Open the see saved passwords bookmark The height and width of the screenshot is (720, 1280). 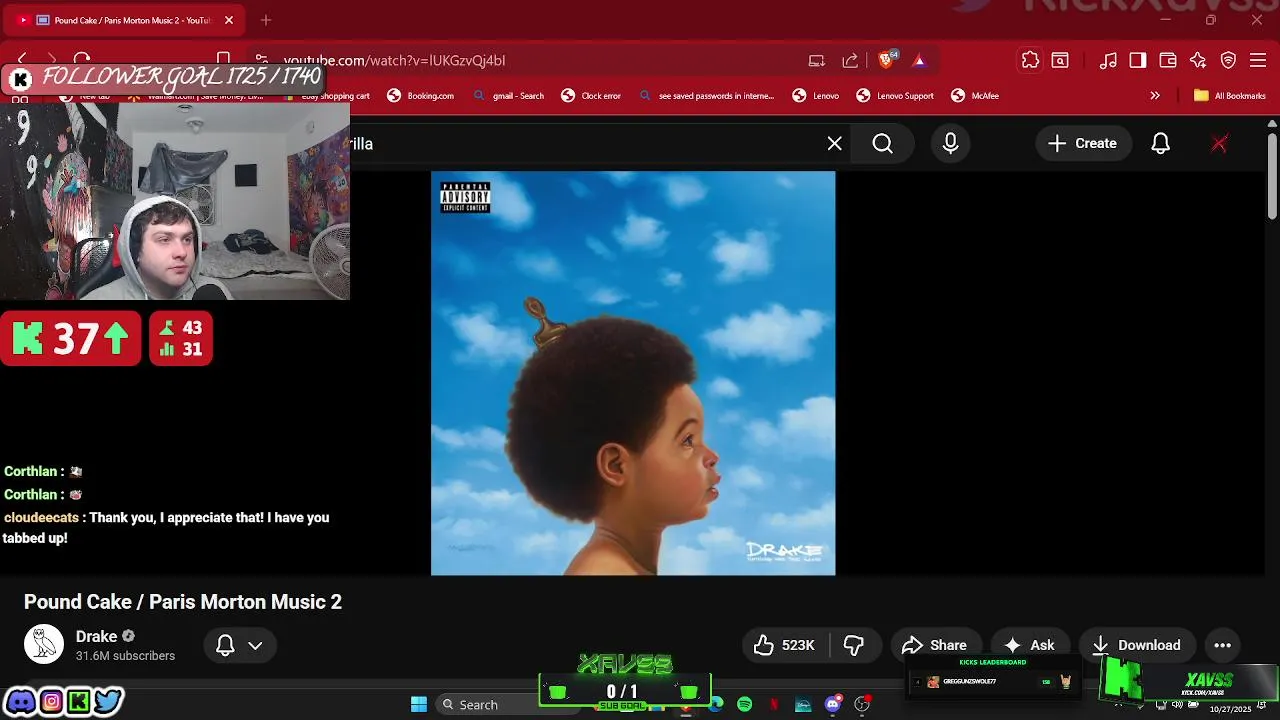coord(706,96)
